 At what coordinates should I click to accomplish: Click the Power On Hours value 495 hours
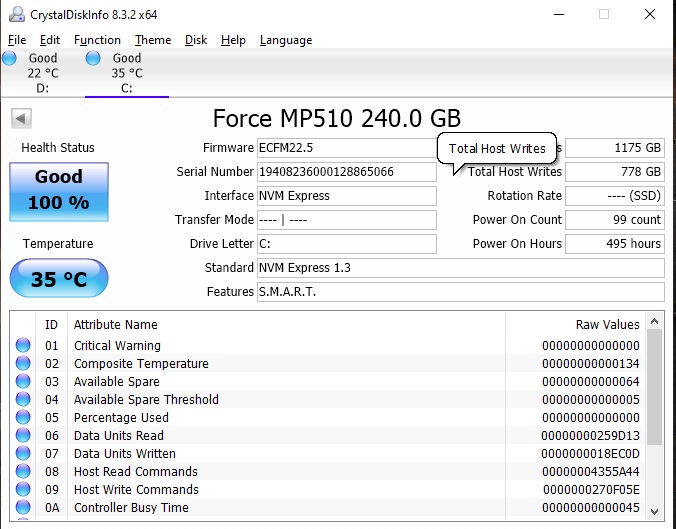(x=615, y=244)
